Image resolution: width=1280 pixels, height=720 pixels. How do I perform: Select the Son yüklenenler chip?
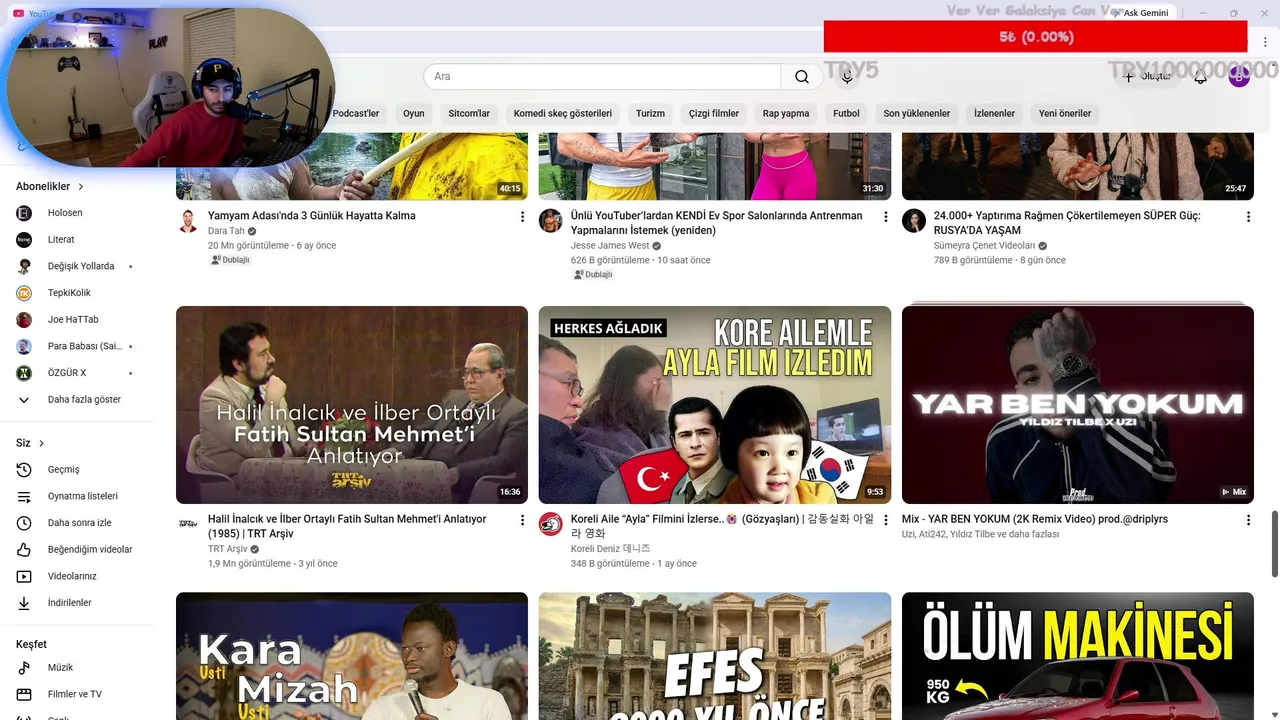tap(917, 113)
